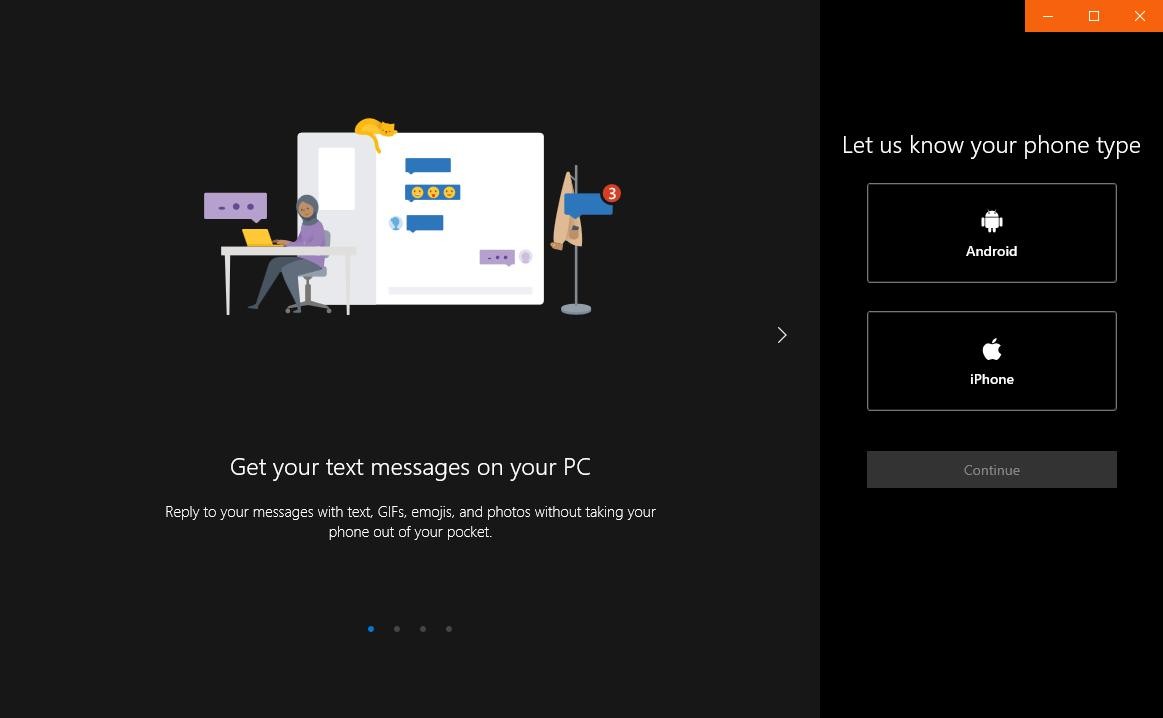
Task: Jump to the fourth carousel page dot
Action: click(449, 629)
